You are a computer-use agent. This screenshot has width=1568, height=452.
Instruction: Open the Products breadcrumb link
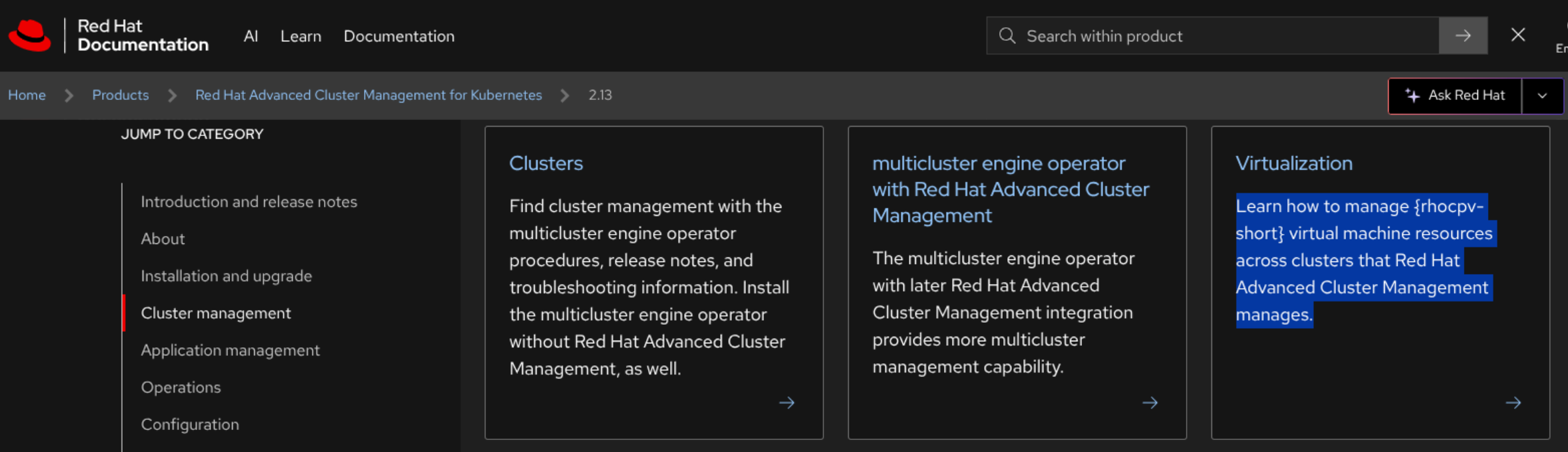(120, 95)
